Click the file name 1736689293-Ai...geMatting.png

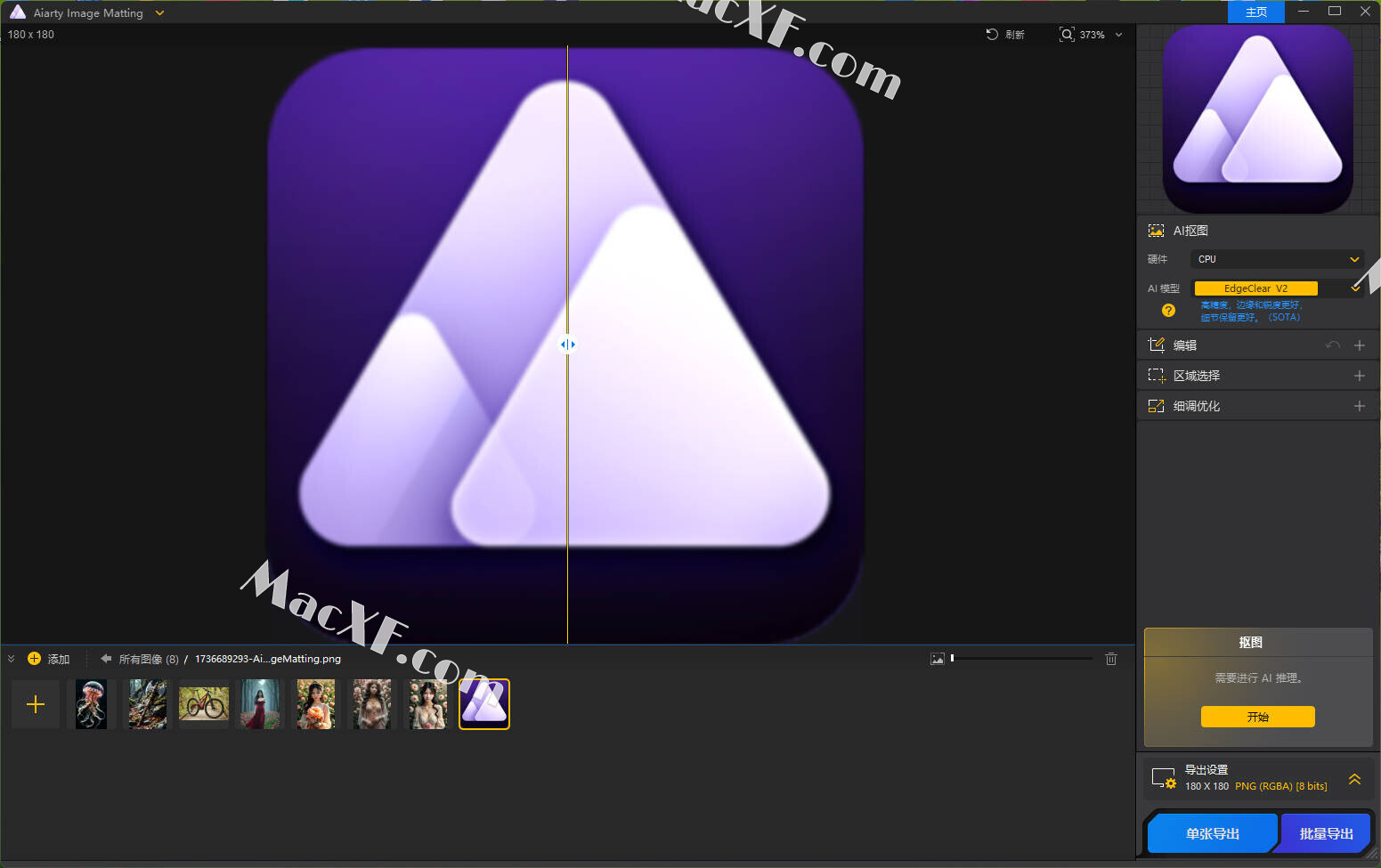click(268, 659)
